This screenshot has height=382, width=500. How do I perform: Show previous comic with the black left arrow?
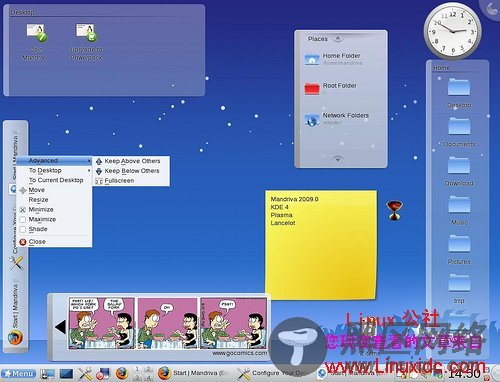(x=60, y=327)
